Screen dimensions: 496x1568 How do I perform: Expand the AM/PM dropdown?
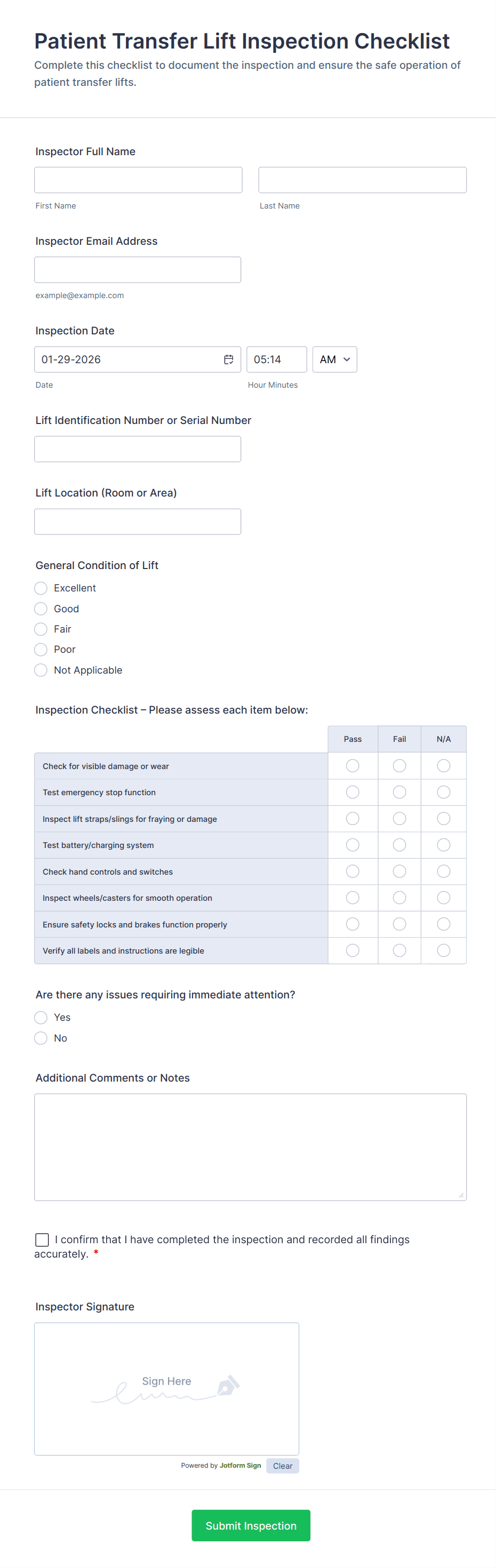click(x=334, y=360)
